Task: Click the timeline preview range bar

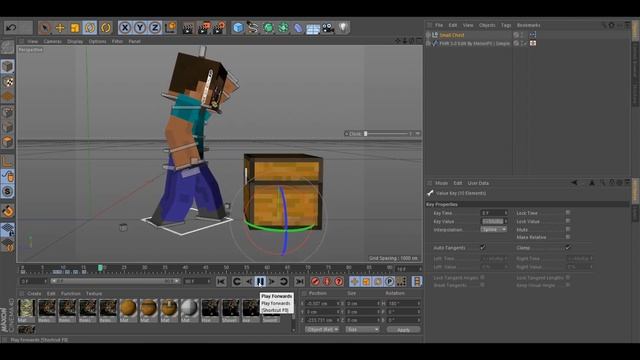Action: 116,281
